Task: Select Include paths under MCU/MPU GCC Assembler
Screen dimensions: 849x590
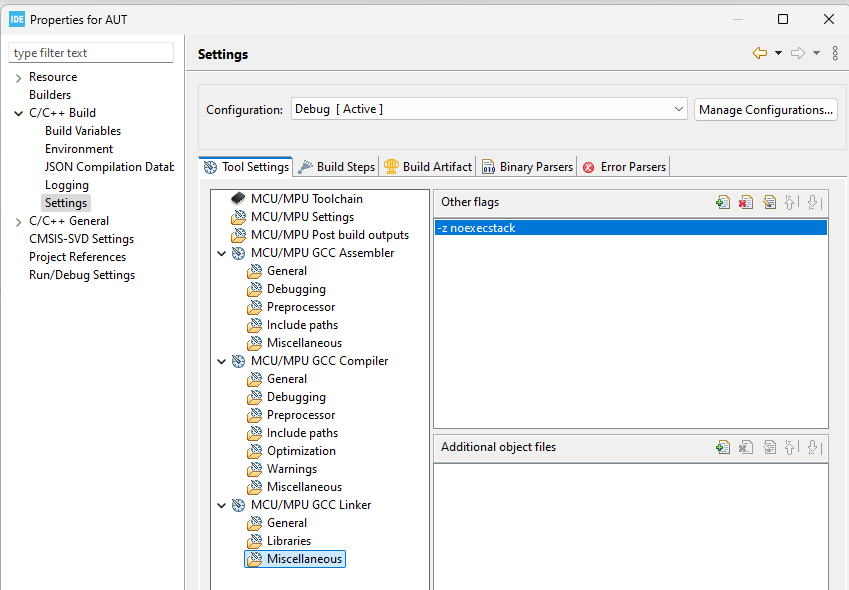Action: point(302,325)
